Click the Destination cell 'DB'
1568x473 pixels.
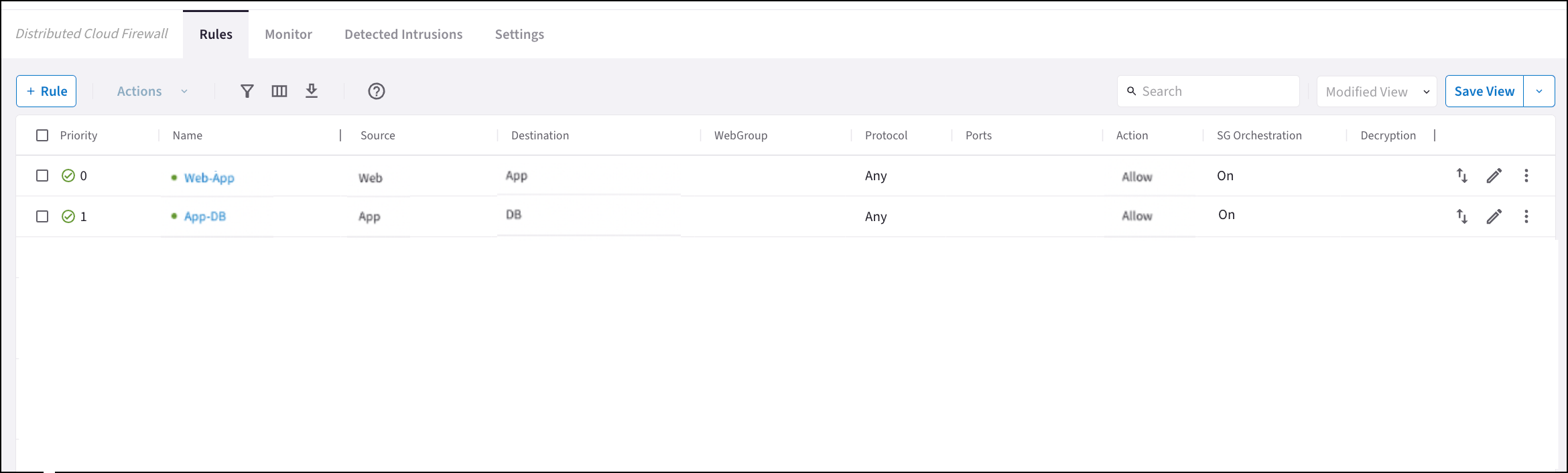(x=514, y=214)
